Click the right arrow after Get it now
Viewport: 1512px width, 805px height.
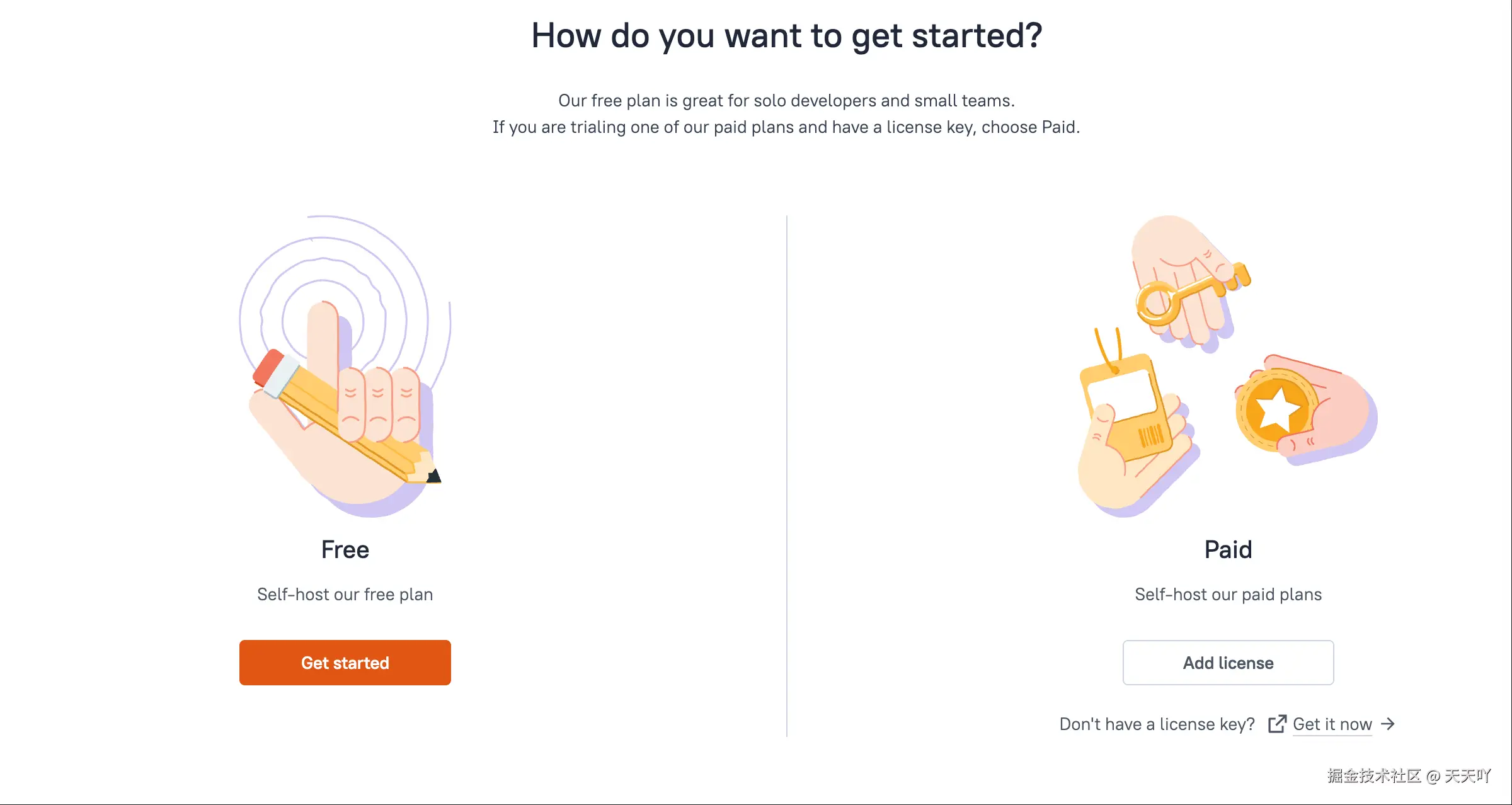(1388, 724)
